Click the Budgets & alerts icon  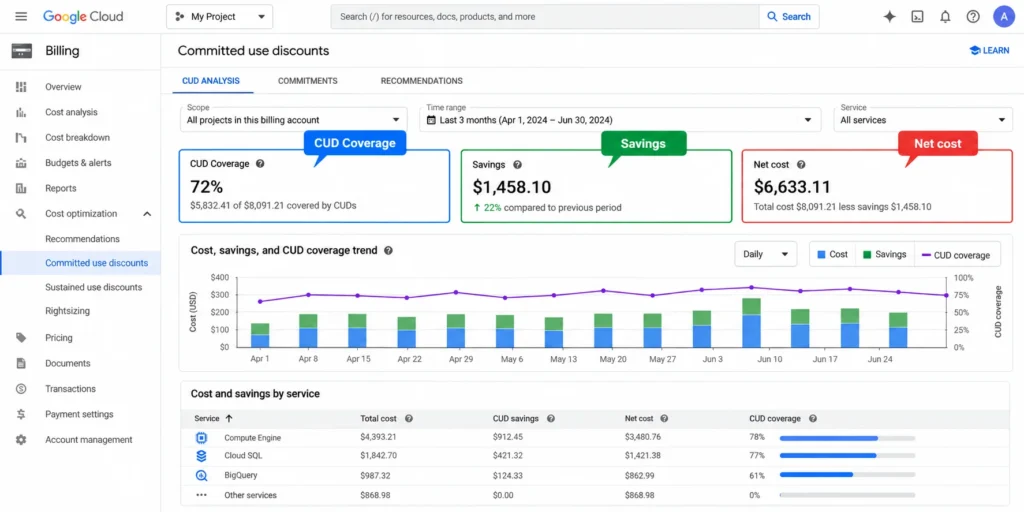(x=21, y=163)
